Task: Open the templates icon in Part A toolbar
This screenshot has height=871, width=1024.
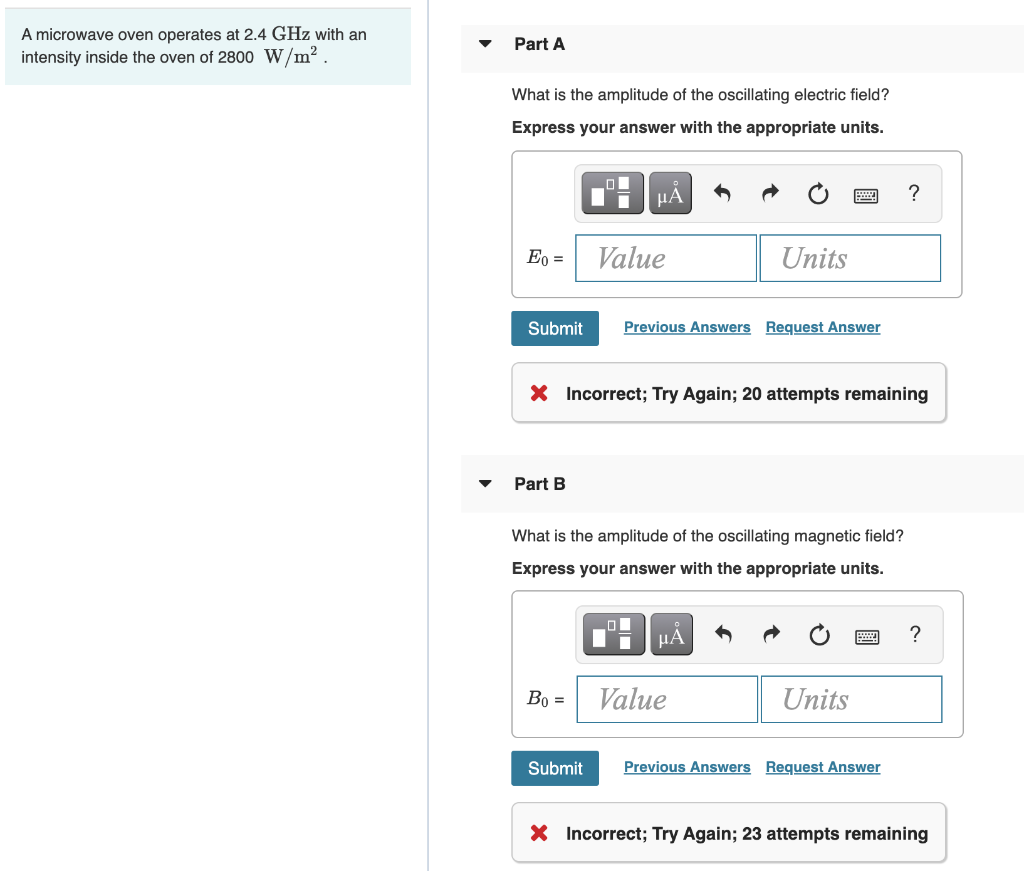Action: click(612, 193)
